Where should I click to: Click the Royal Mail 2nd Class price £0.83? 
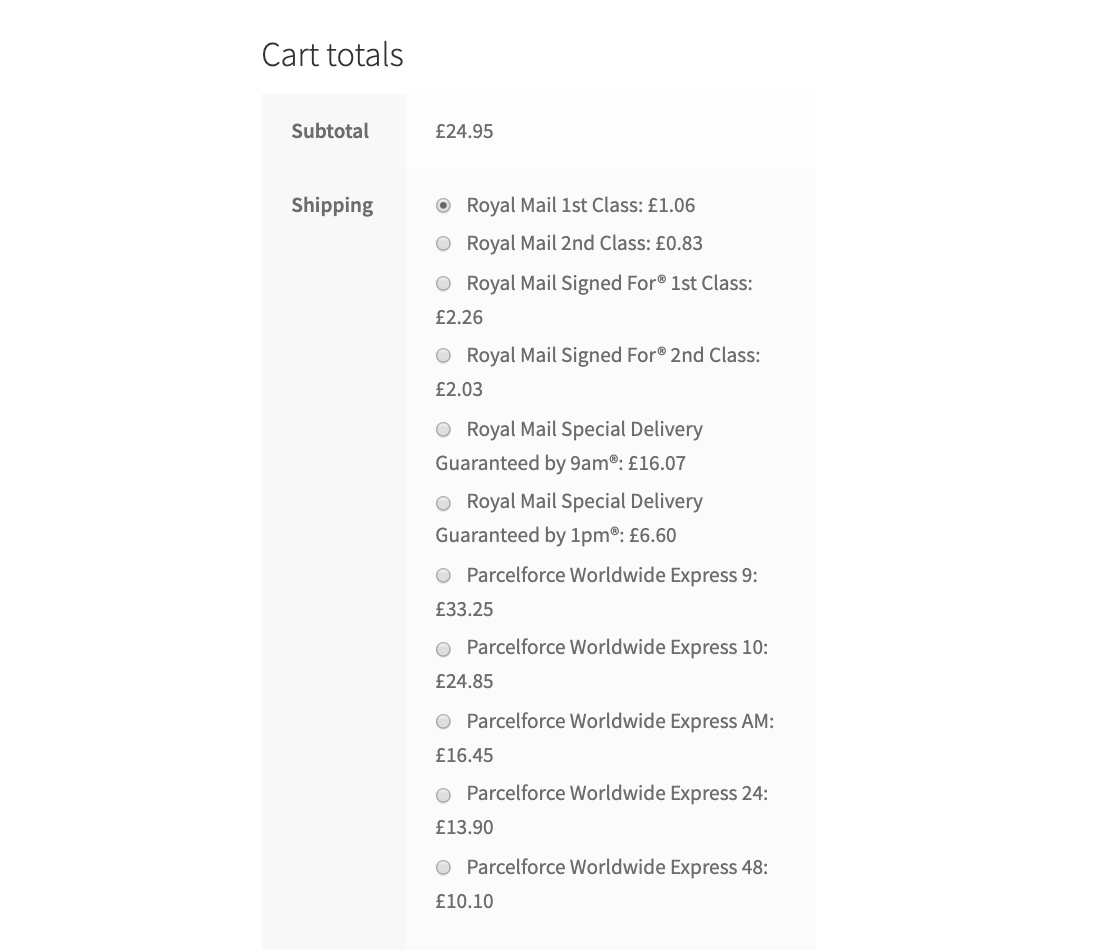click(x=680, y=243)
